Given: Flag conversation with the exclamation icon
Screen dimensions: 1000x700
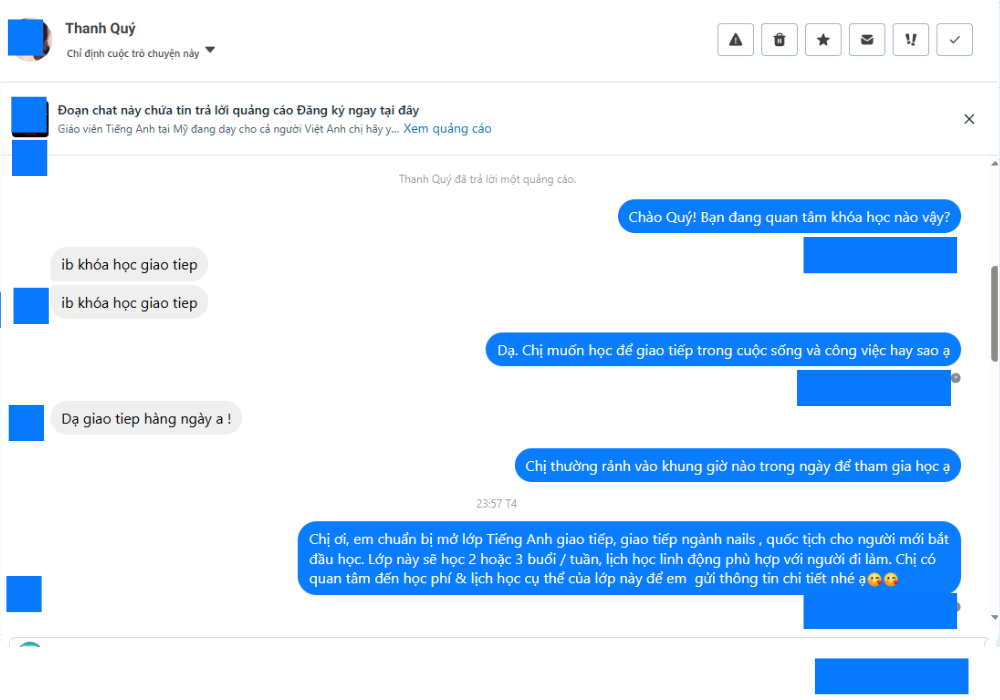Looking at the screenshot, I should pos(911,40).
